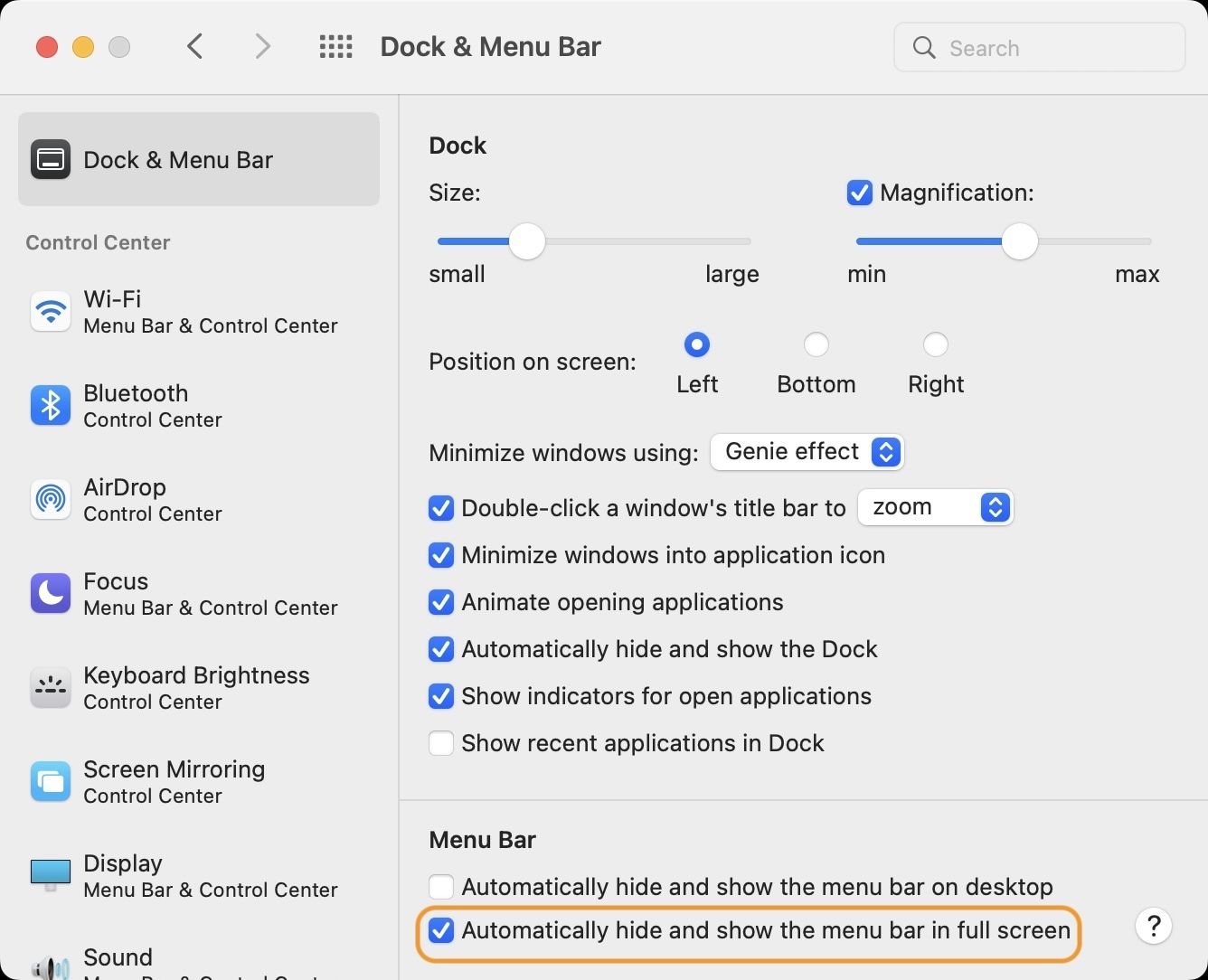1208x980 pixels.
Task: Select Bottom position radio button
Action: (816, 345)
